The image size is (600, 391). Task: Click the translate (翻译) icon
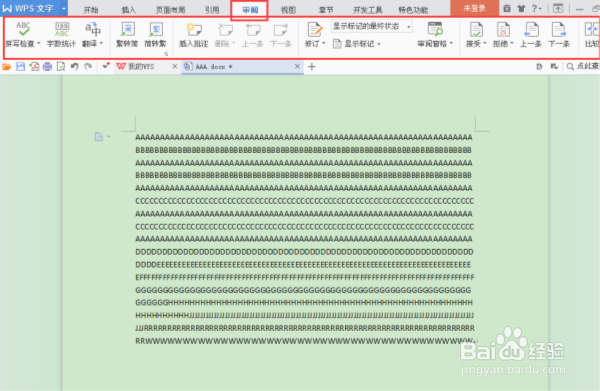93,29
